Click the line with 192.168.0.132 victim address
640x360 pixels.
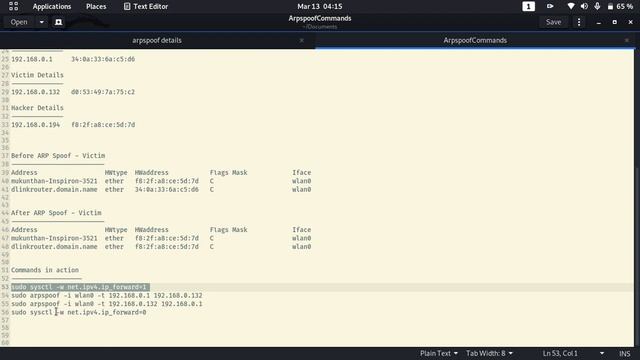pyautogui.click(x=73, y=92)
